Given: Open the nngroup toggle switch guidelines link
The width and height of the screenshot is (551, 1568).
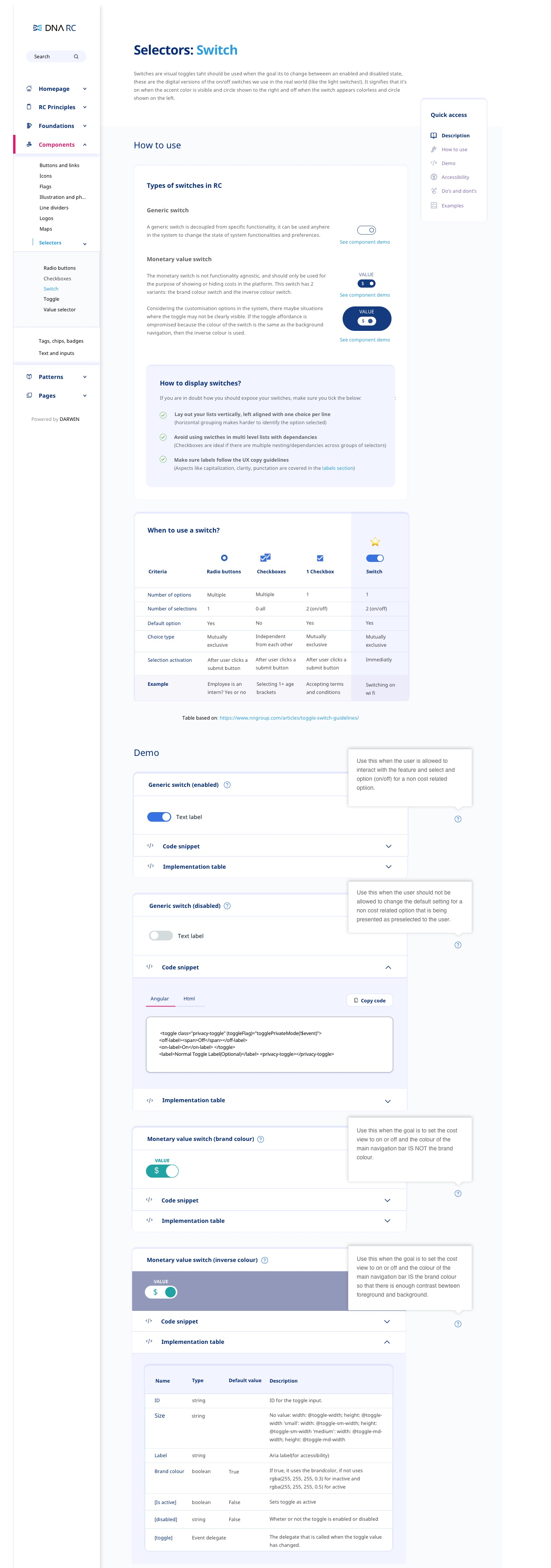Looking at the screenshot, I should pos(289,718).
